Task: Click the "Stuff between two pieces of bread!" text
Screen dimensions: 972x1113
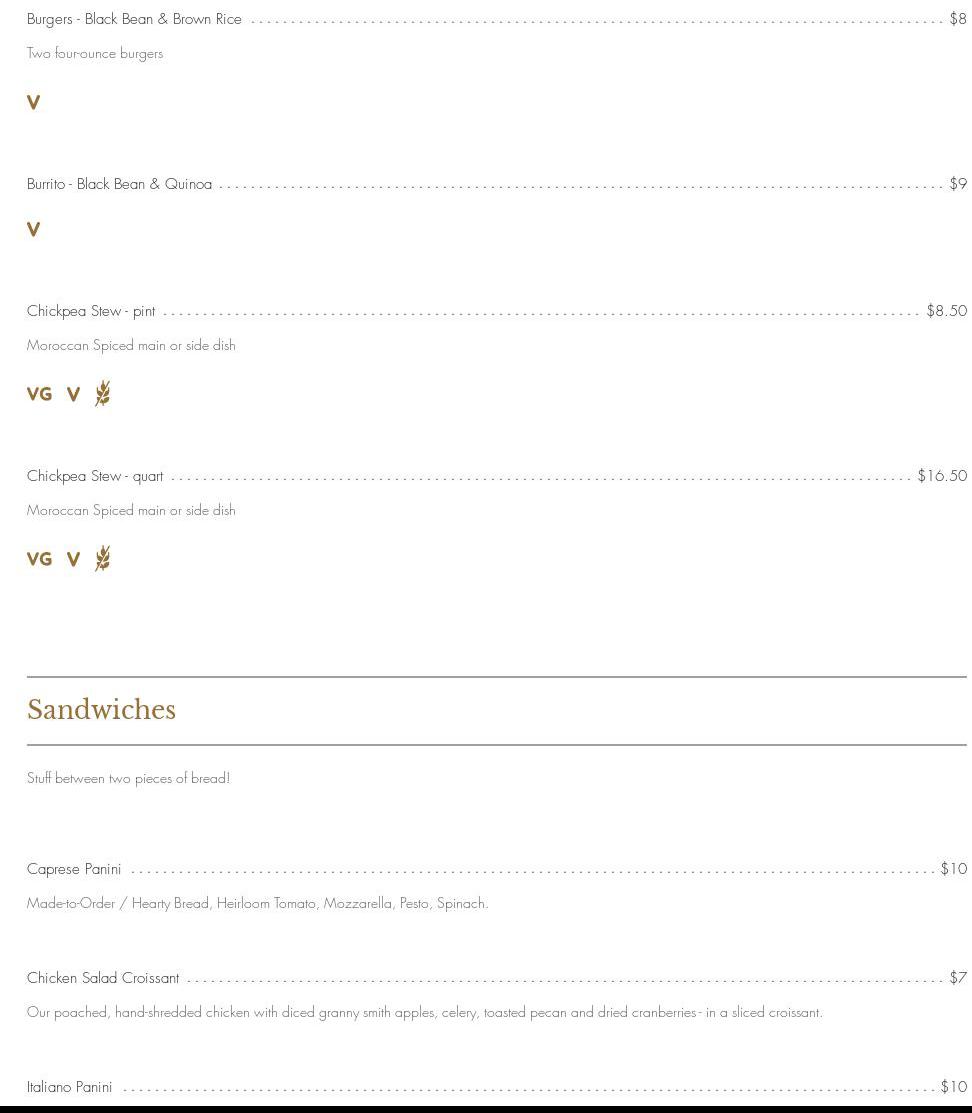Action: pyautogui.click(x=128, y=778)
